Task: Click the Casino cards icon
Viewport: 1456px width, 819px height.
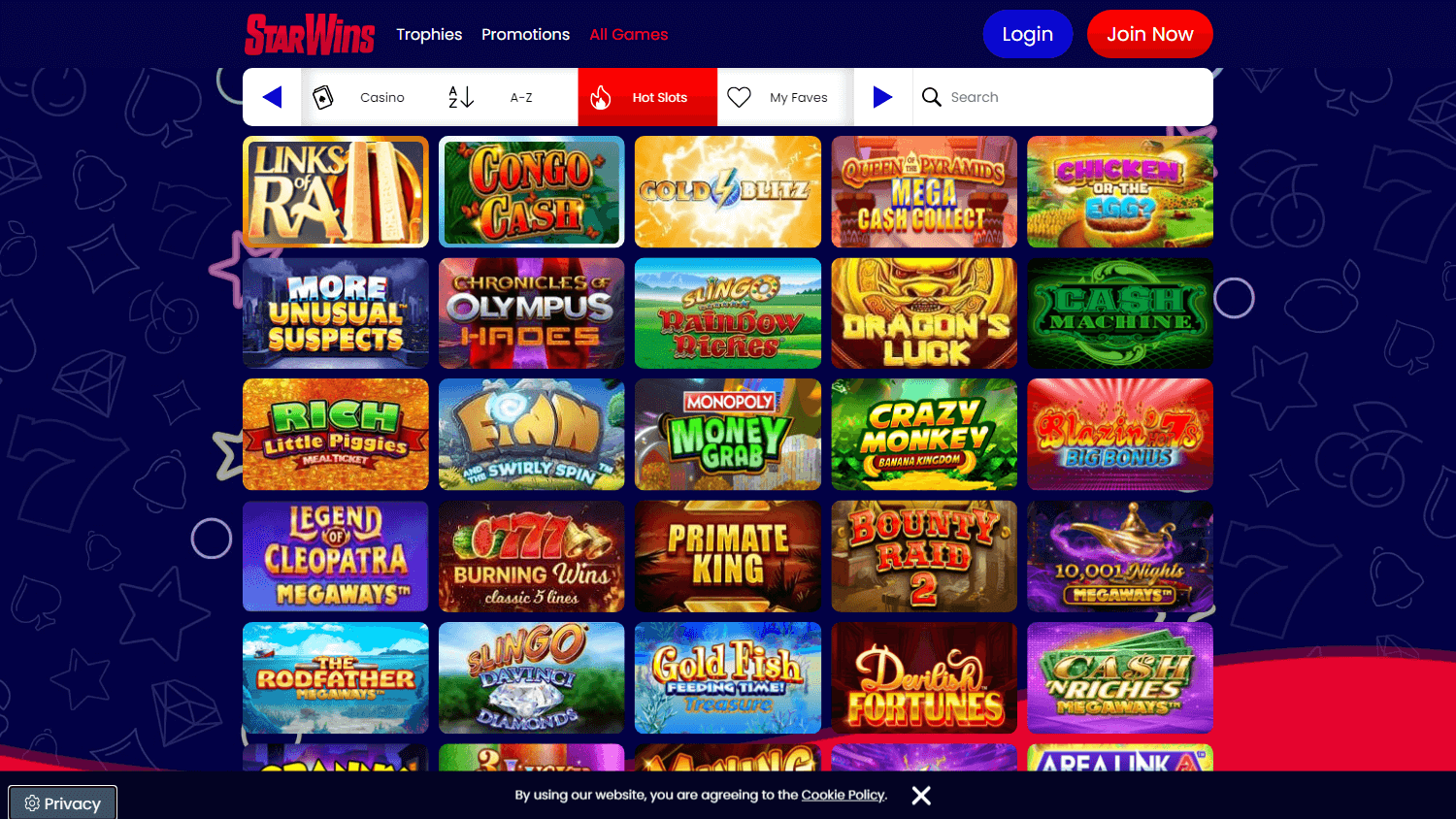Action: click(x=323, y=97)
